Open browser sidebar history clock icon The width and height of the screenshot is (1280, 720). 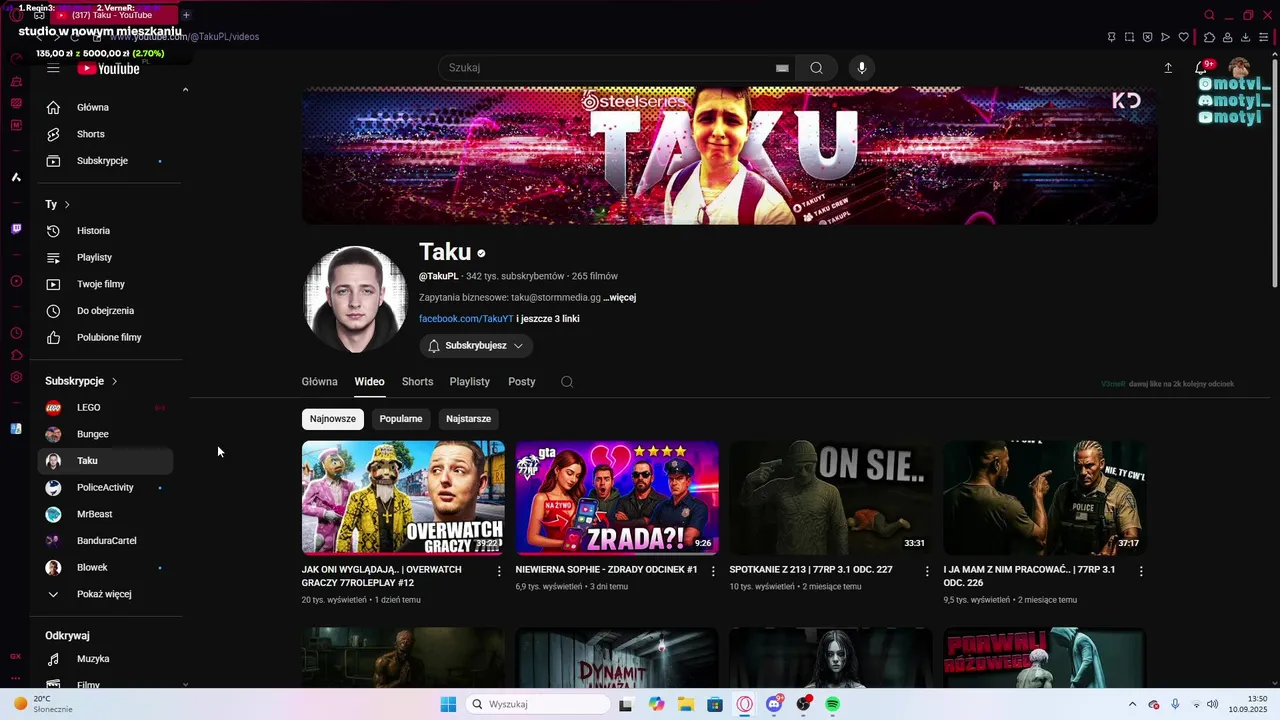click(x=16, y=333)
